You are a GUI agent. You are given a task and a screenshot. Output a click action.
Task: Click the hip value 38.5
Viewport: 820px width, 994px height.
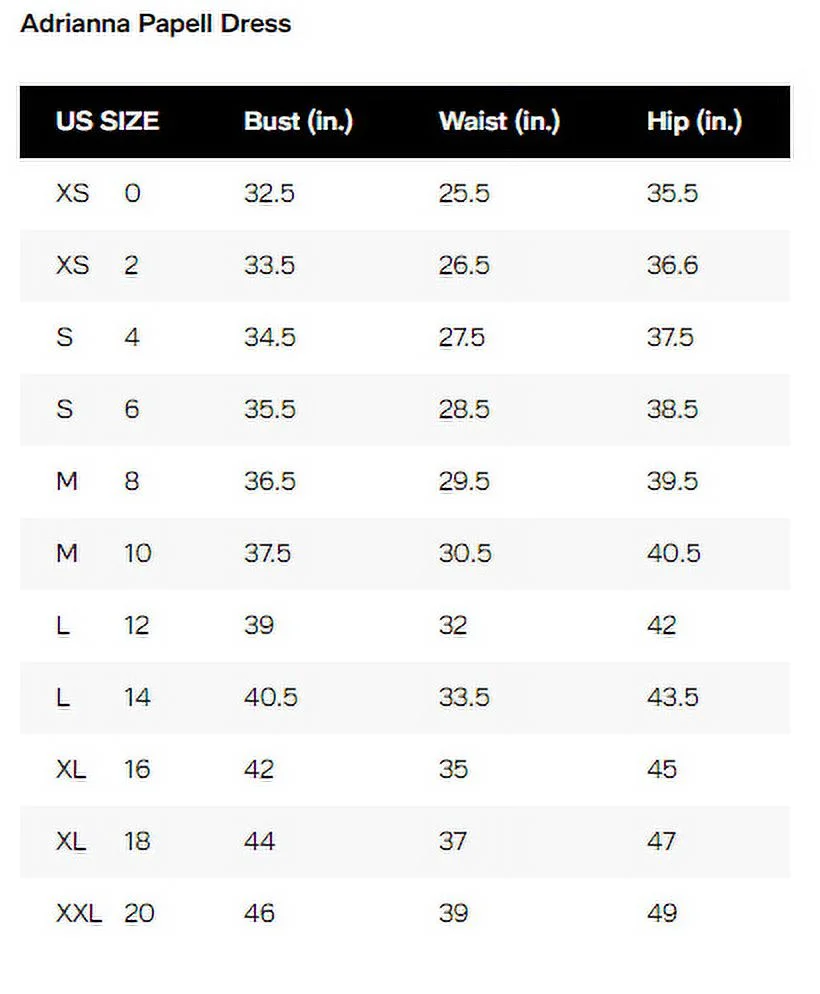click(672, 409)
